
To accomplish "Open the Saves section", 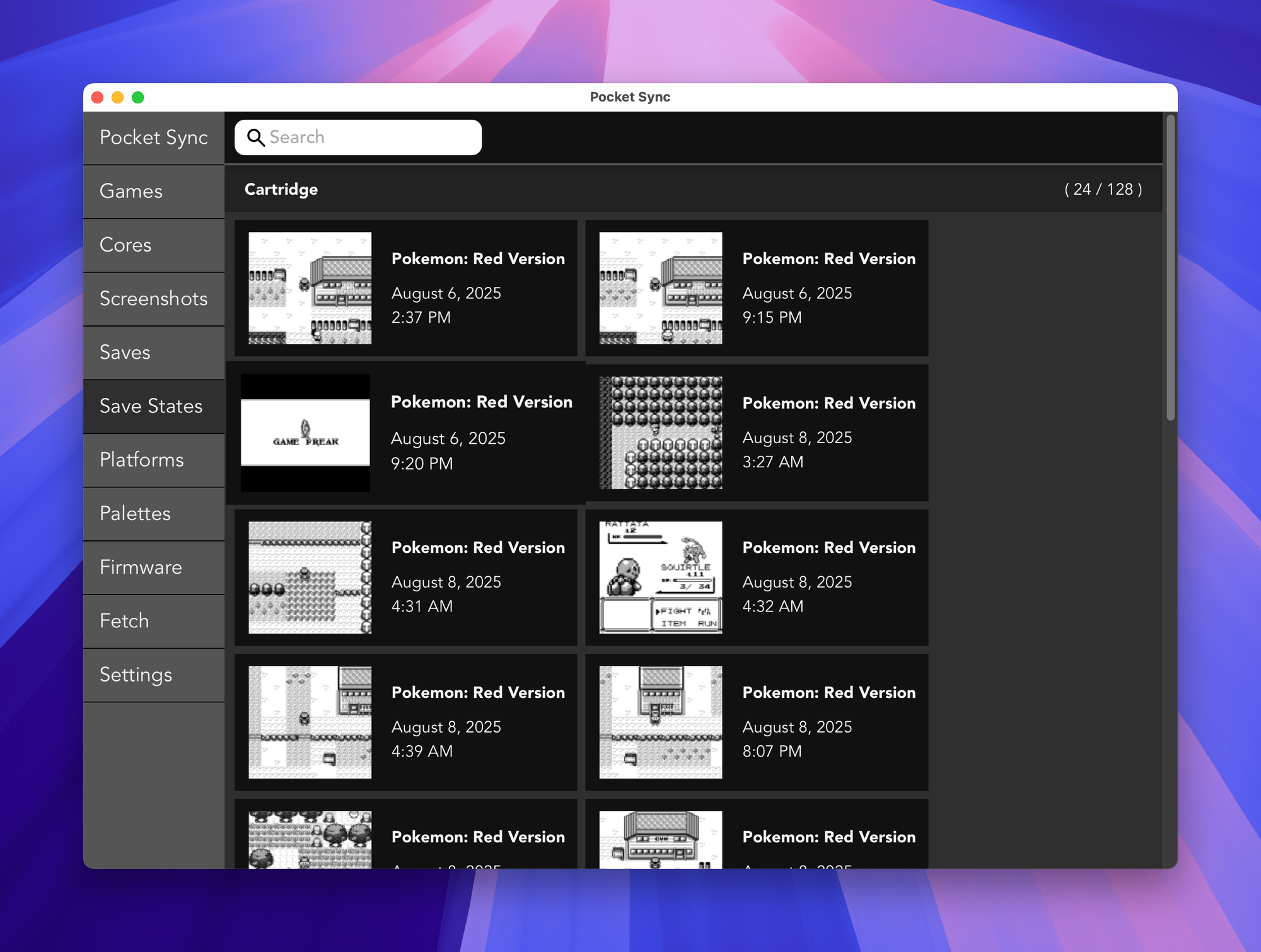I will tap(154, 352).
